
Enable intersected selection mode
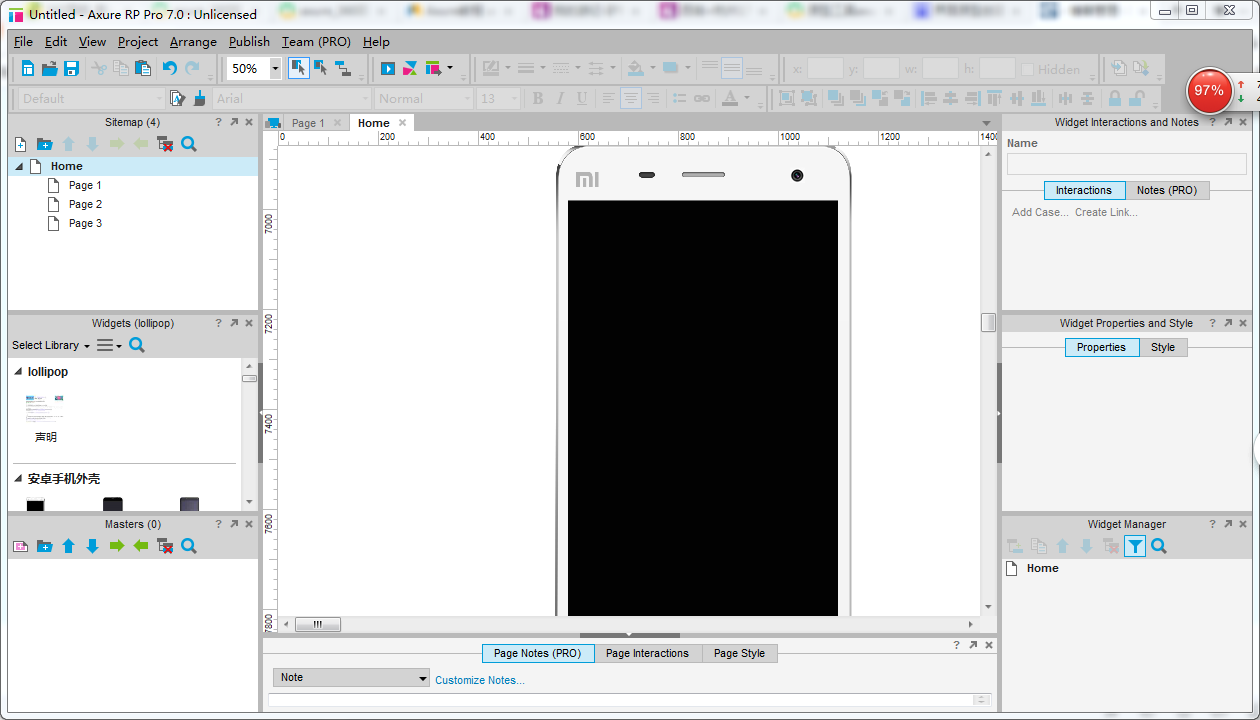(298, 68)
